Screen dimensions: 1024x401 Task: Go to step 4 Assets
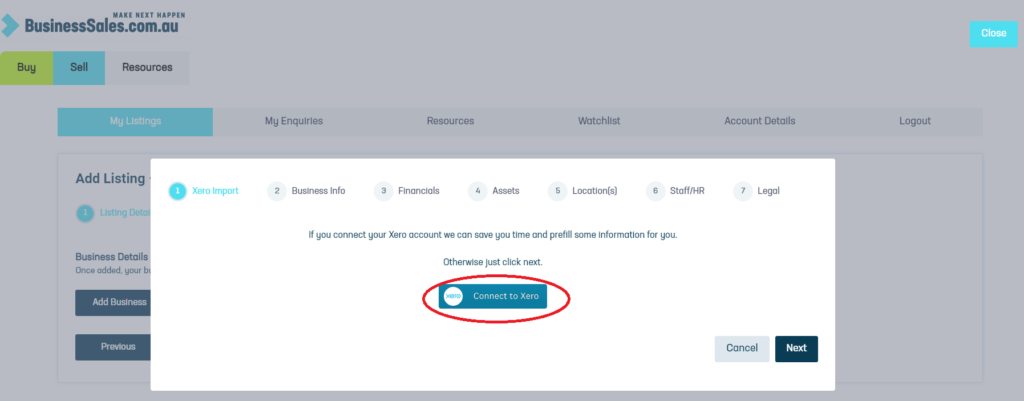click(x=494, y=191)
